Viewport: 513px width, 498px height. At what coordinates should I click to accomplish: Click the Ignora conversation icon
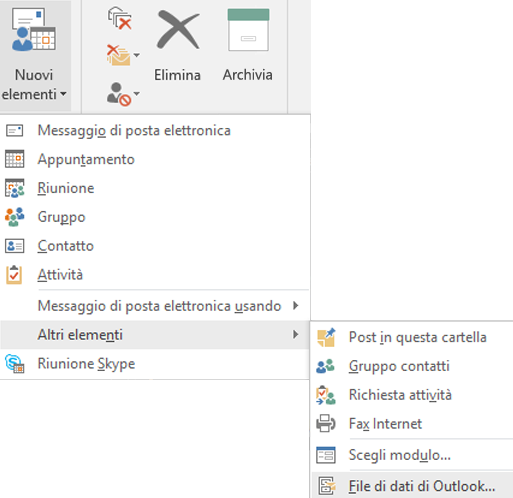coord(120,19)
